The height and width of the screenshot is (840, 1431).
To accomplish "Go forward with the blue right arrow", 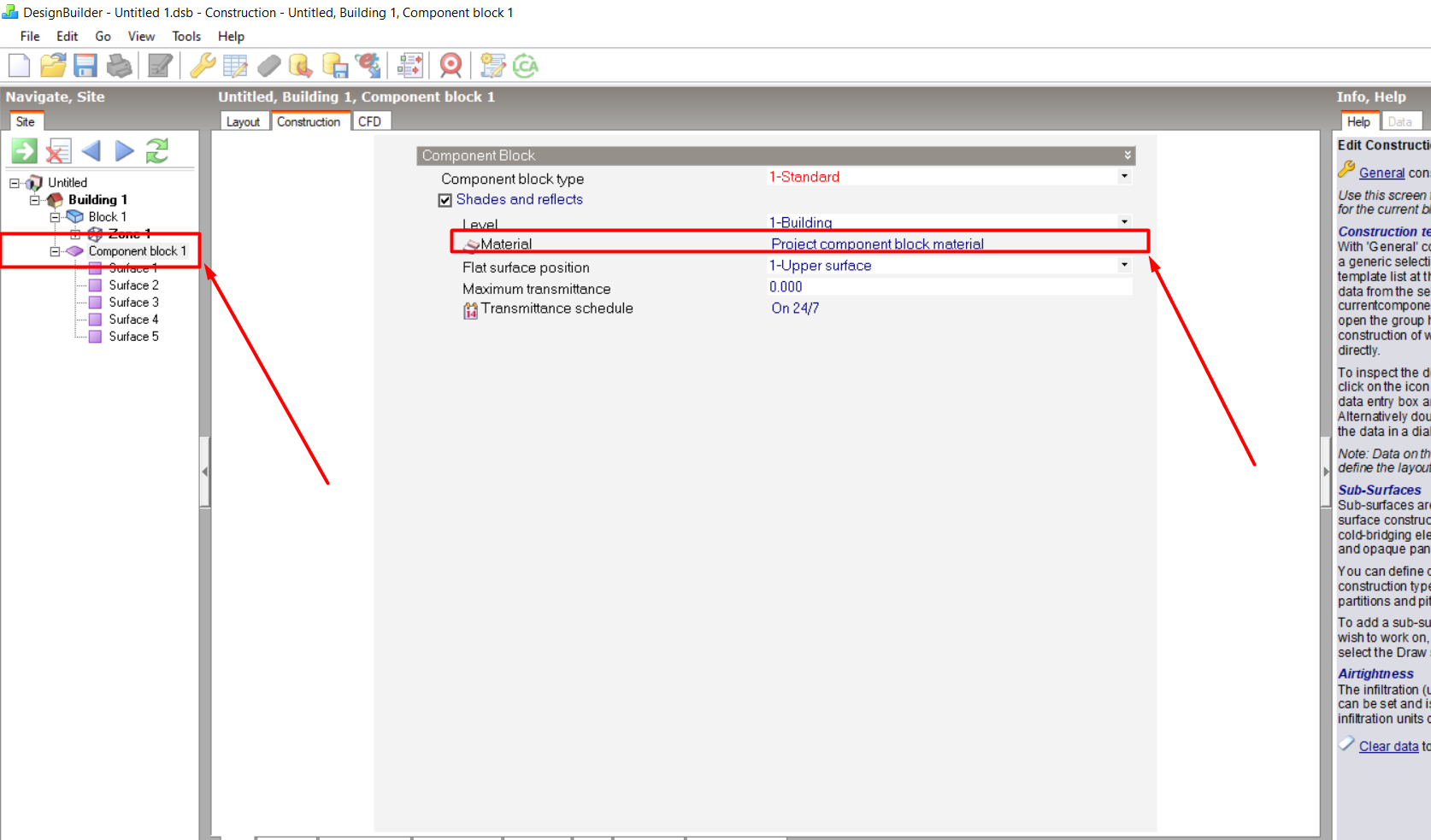I will click(x=125, y=151).
